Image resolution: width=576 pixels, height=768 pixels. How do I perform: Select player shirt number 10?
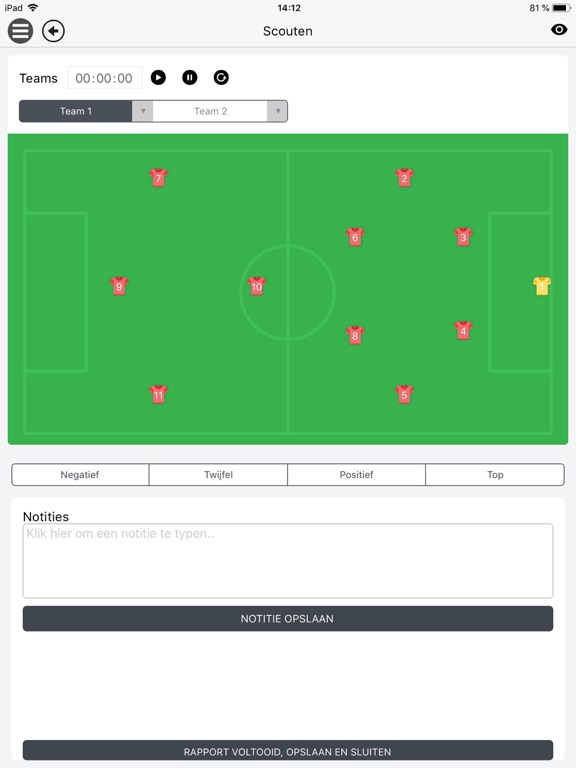click(257, 287)
